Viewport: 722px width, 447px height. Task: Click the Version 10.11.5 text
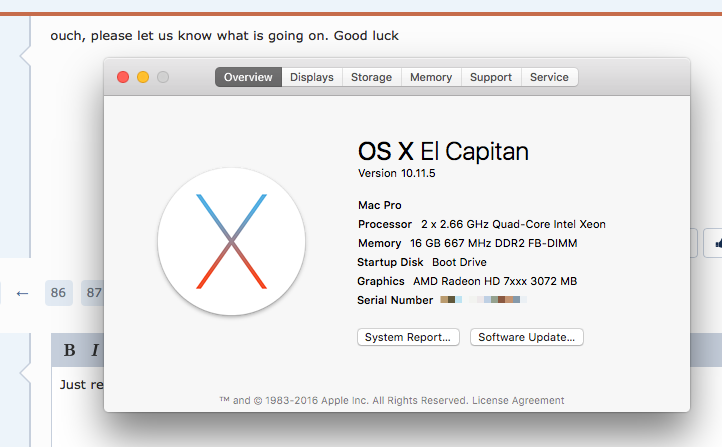396,173
